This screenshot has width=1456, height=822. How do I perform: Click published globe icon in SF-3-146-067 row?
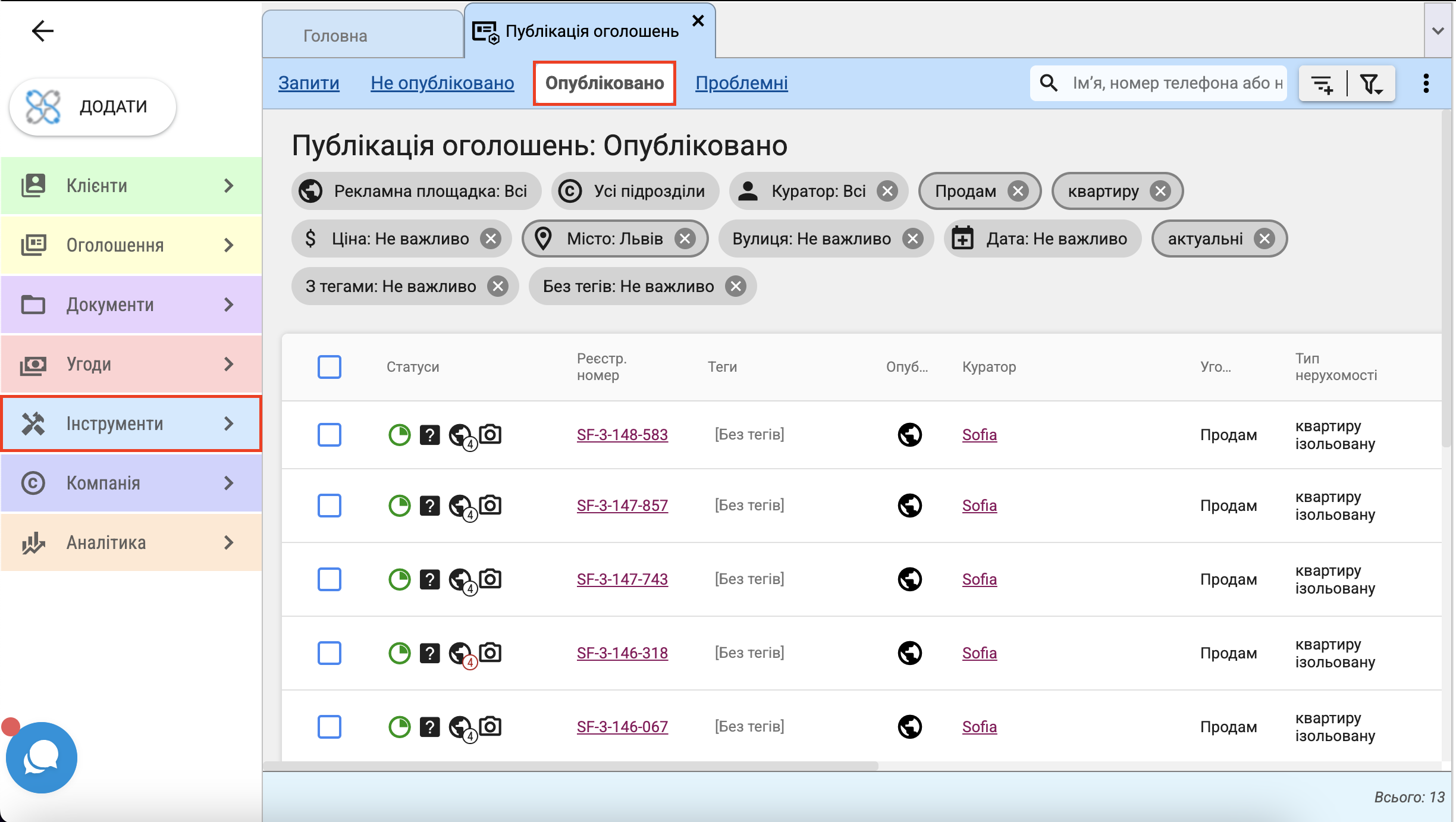pos(910,727)
